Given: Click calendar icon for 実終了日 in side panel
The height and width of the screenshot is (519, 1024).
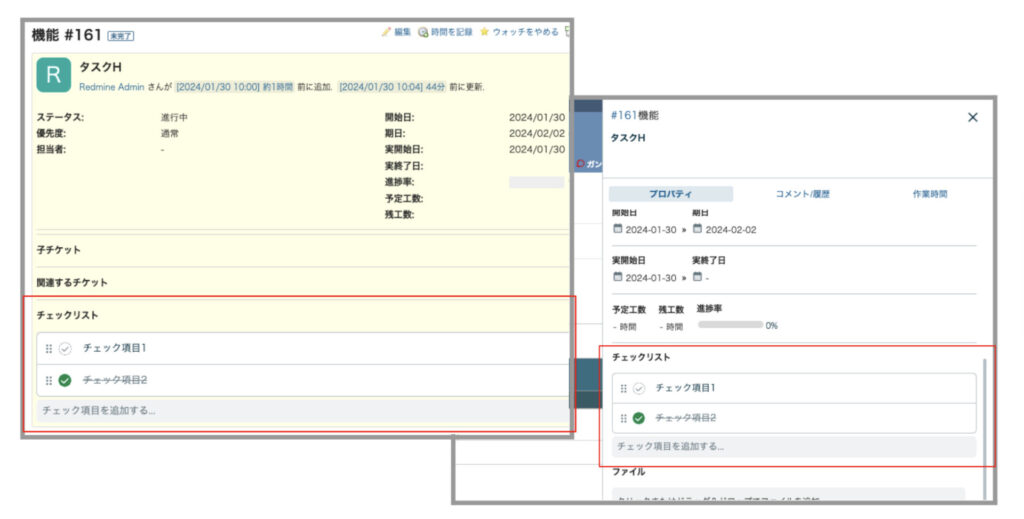Looking at the screenshot, I should [697, 277].
